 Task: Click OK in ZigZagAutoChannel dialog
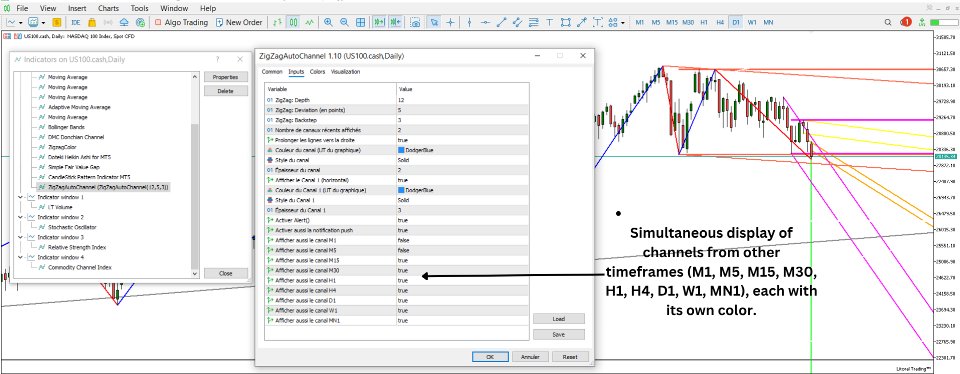click(x=490, y=356)
